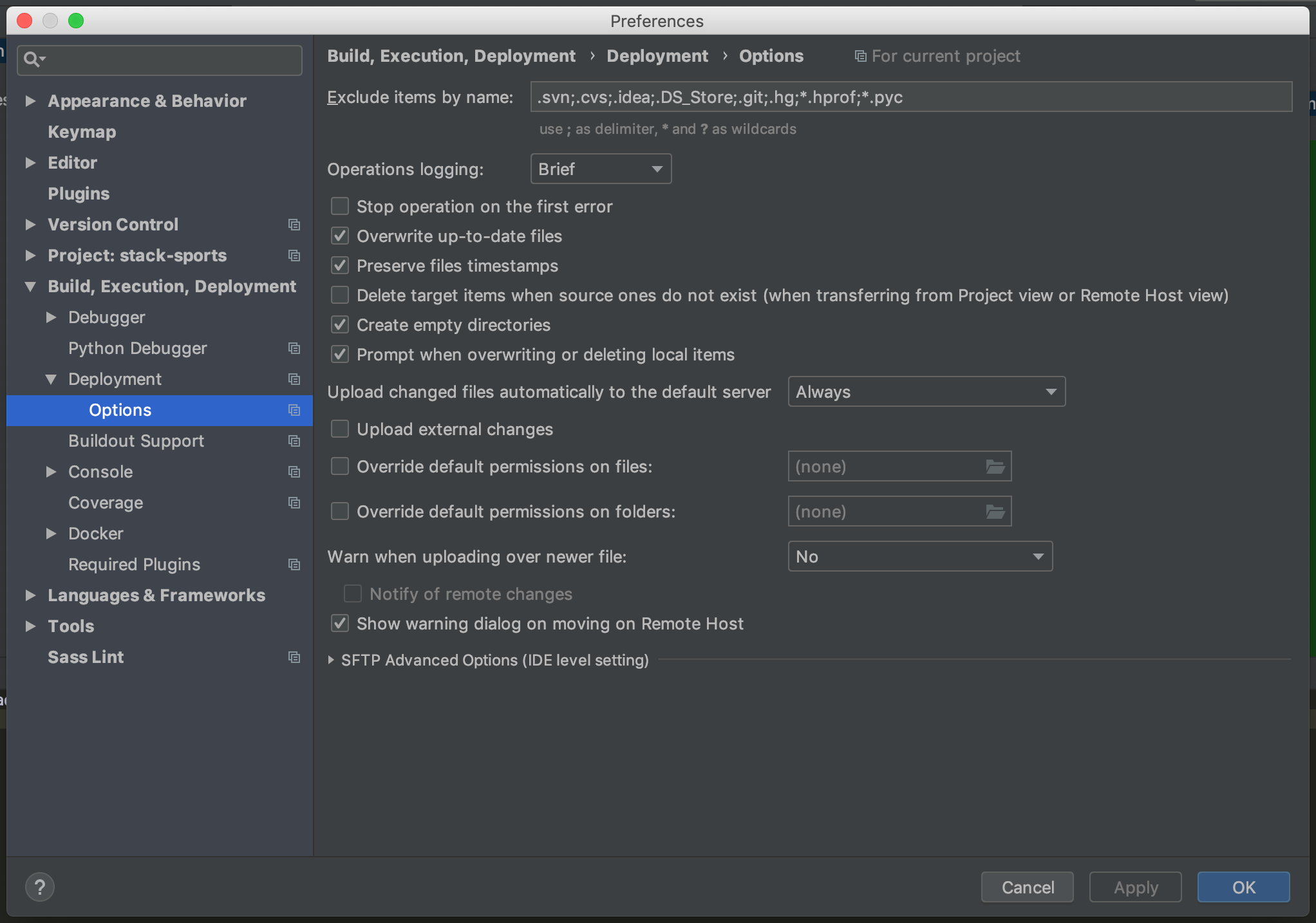Click the Exclude items by name field
Viewport: 1316px width, 923px height.
click(910, 97)
